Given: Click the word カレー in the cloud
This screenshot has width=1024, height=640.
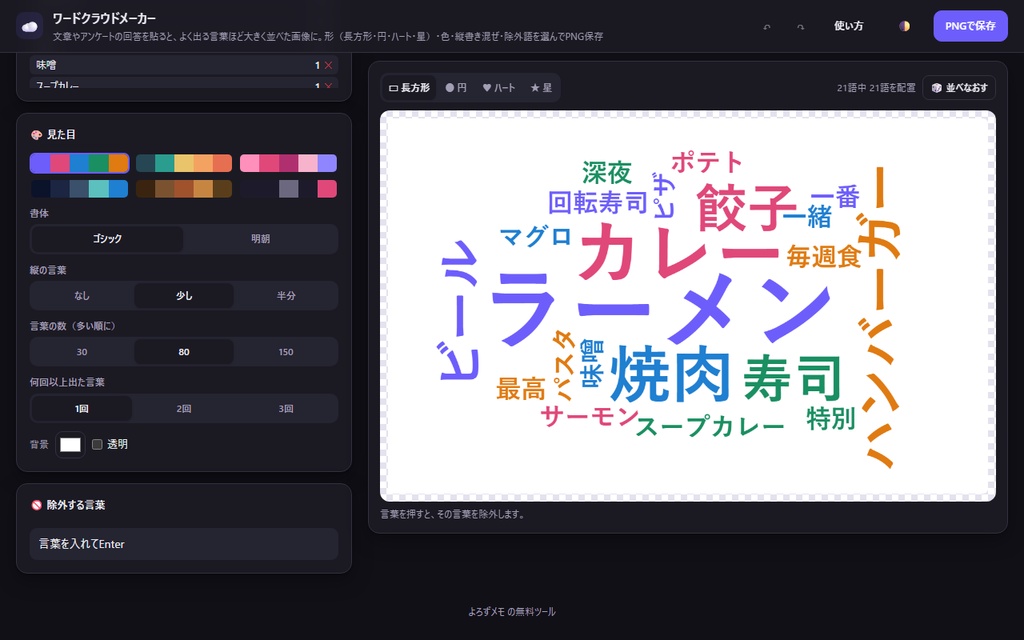Looking at the screenshot, I should pos(679,252).
